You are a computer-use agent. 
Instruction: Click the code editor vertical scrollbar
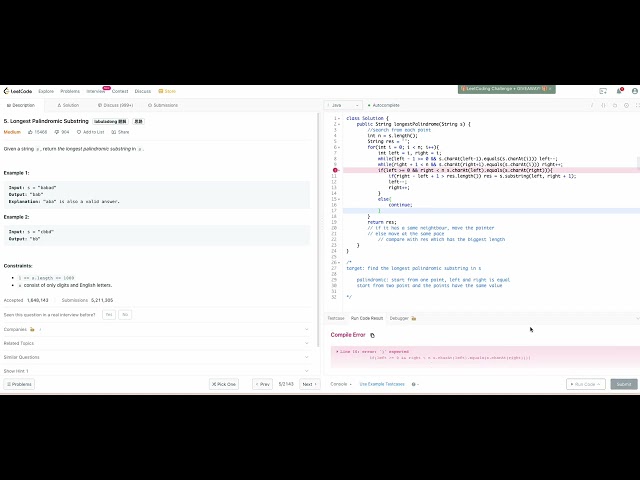pos(638,162)
